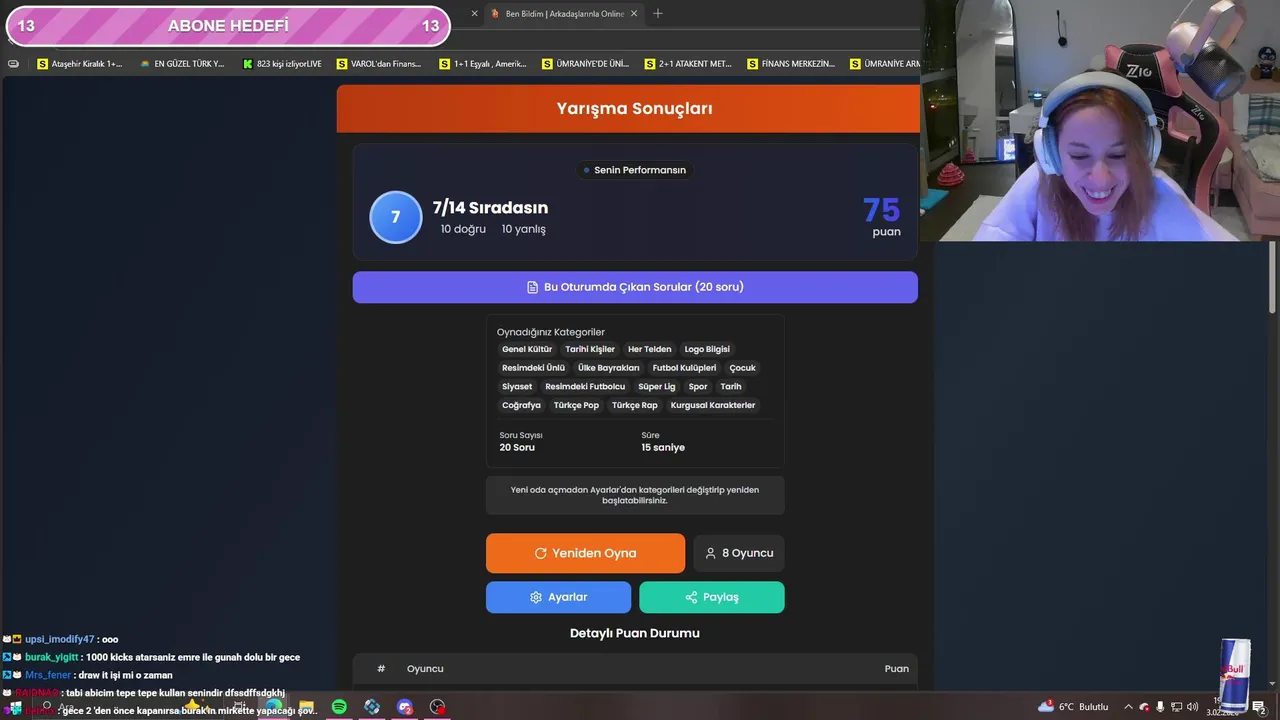Click the Detaylı Puan Durumu heading
The image size is (1280, 720).
coord(635,633)
